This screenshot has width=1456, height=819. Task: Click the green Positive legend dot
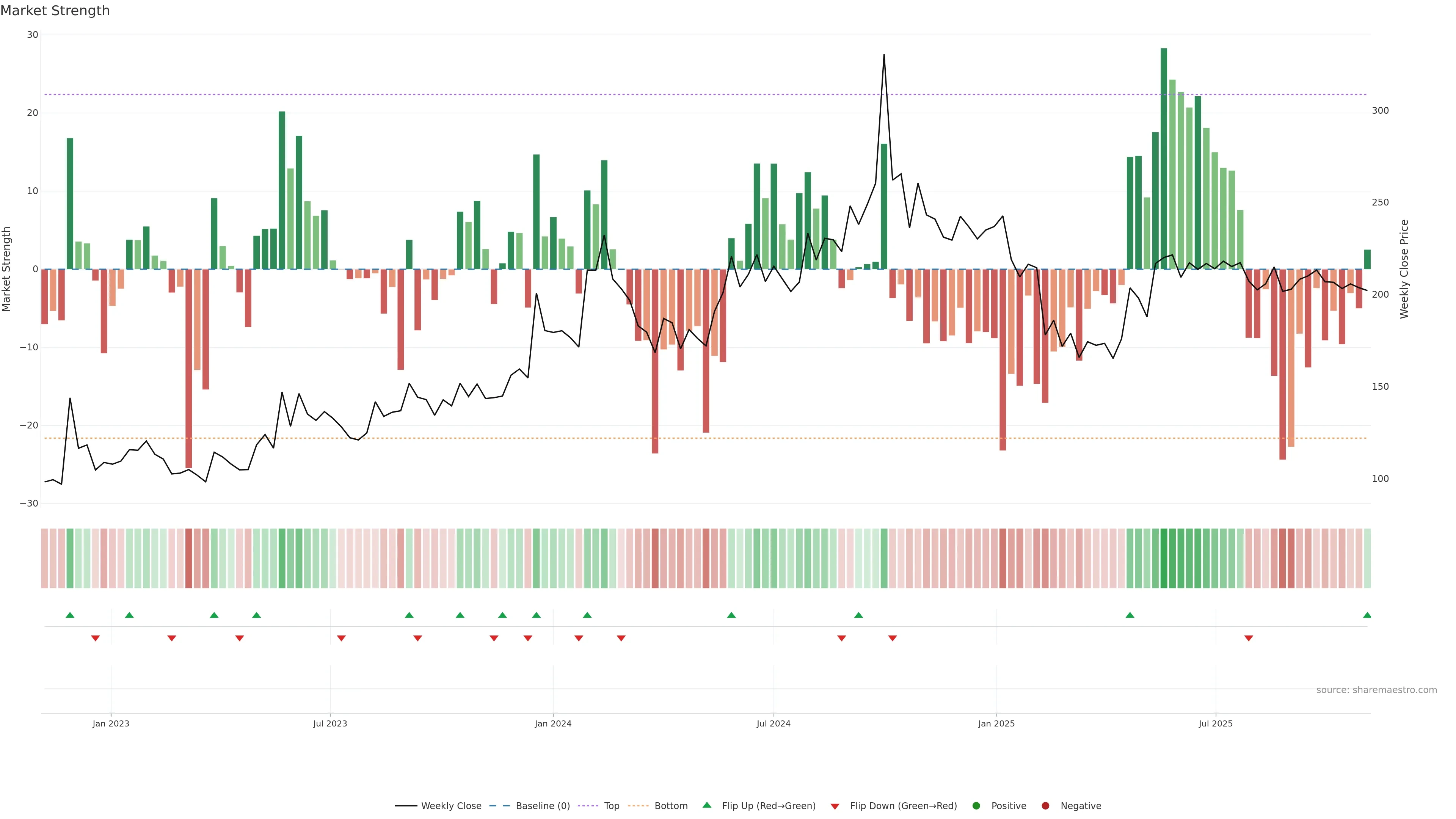point(976,805)
